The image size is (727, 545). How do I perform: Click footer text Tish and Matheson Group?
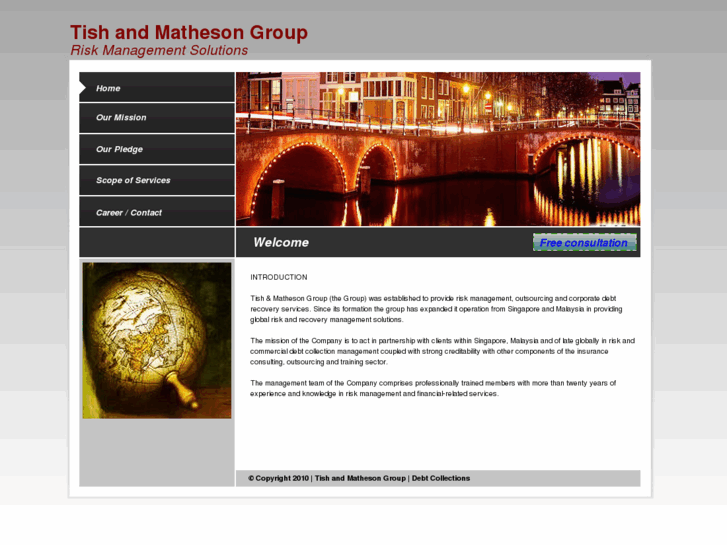360,478
